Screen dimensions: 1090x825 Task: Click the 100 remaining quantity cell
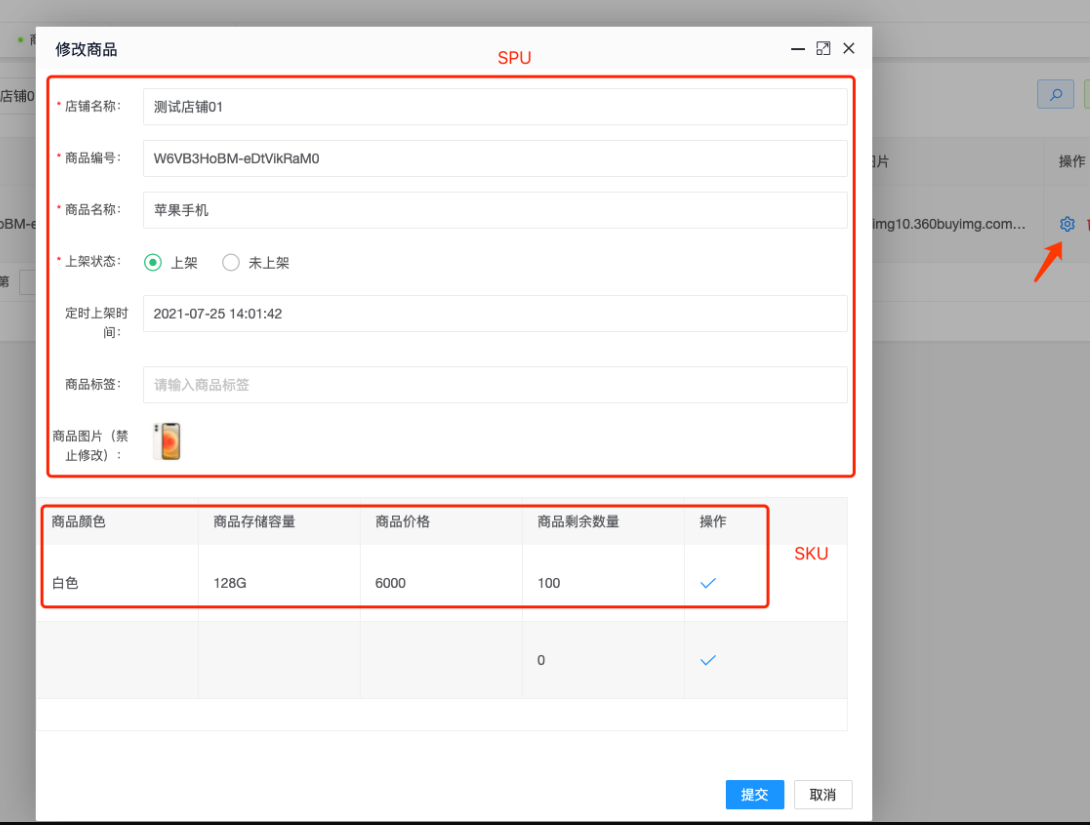(x=603, y=583)
